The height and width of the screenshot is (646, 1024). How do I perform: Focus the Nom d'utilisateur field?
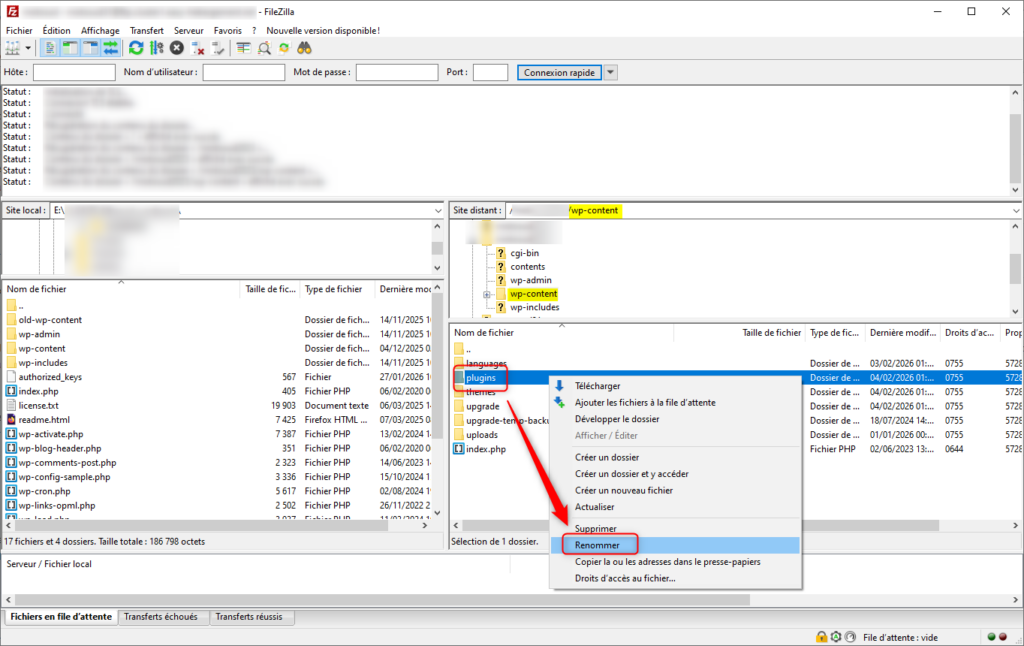[244, 73]
